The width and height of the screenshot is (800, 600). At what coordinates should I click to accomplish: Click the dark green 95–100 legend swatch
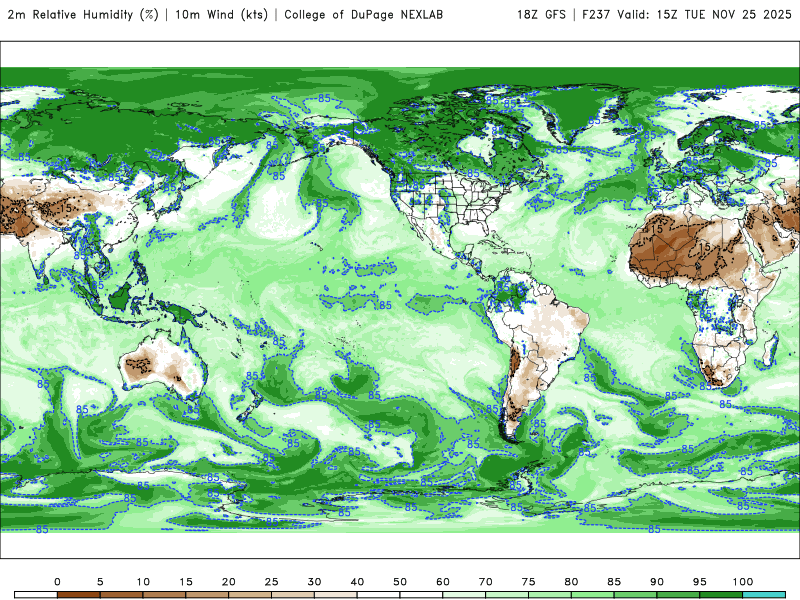tap(721, 595)
